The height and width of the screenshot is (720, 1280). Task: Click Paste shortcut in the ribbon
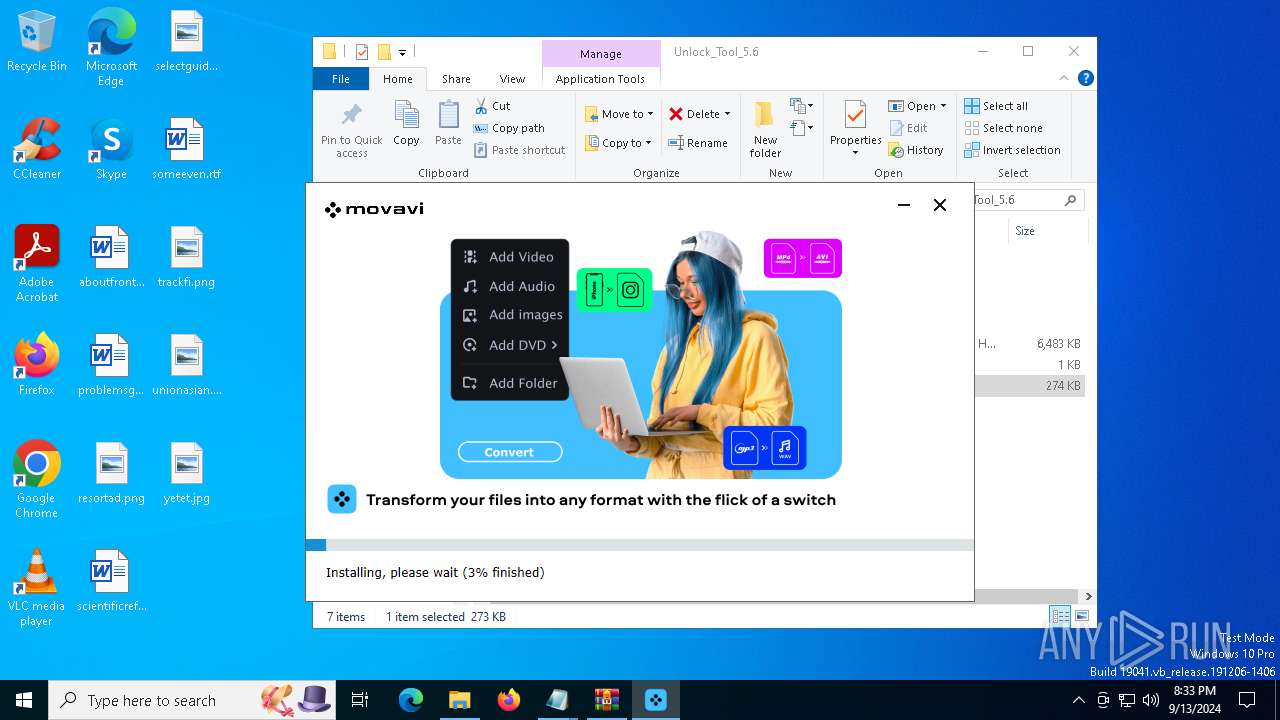click(520, 150)
